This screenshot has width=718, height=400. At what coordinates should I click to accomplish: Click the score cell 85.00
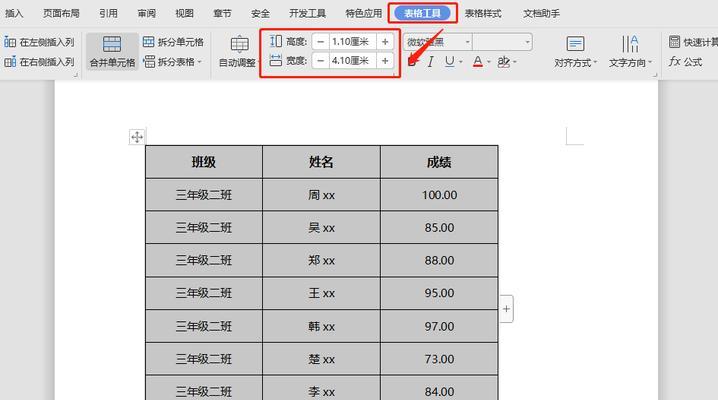439,227
